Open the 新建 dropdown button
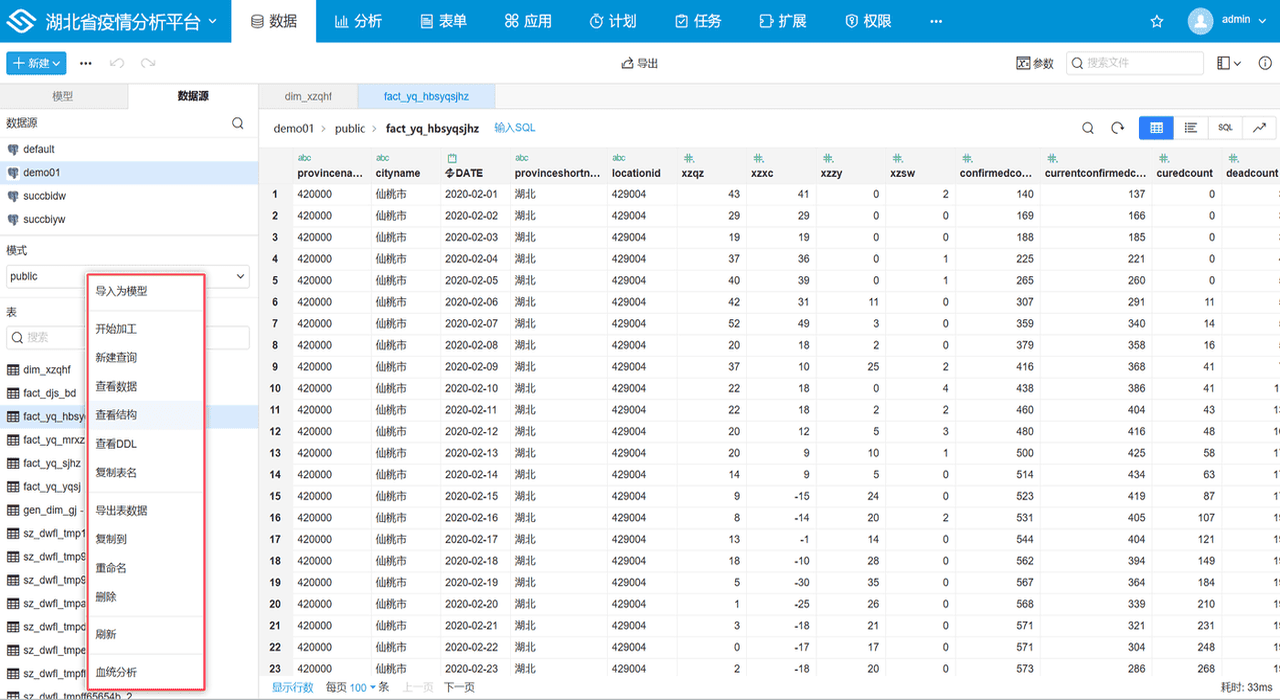This screenshot has height=700, width=1280. pyautogui.click(x=36, y=63)
